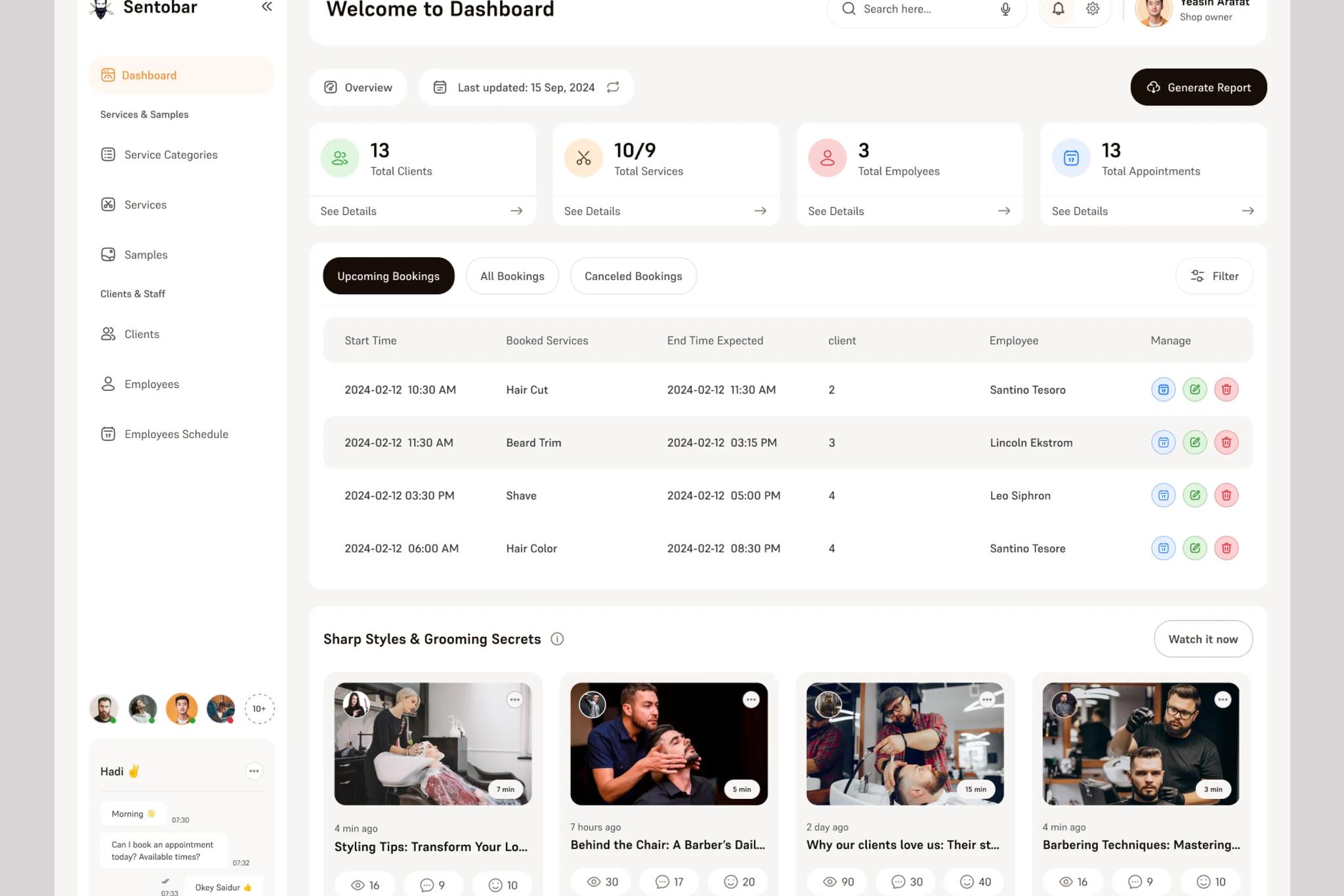Screen dimensions: 1344x896
Task: Click the Lincoln Ekstrom employee name
Action: 1031,443
